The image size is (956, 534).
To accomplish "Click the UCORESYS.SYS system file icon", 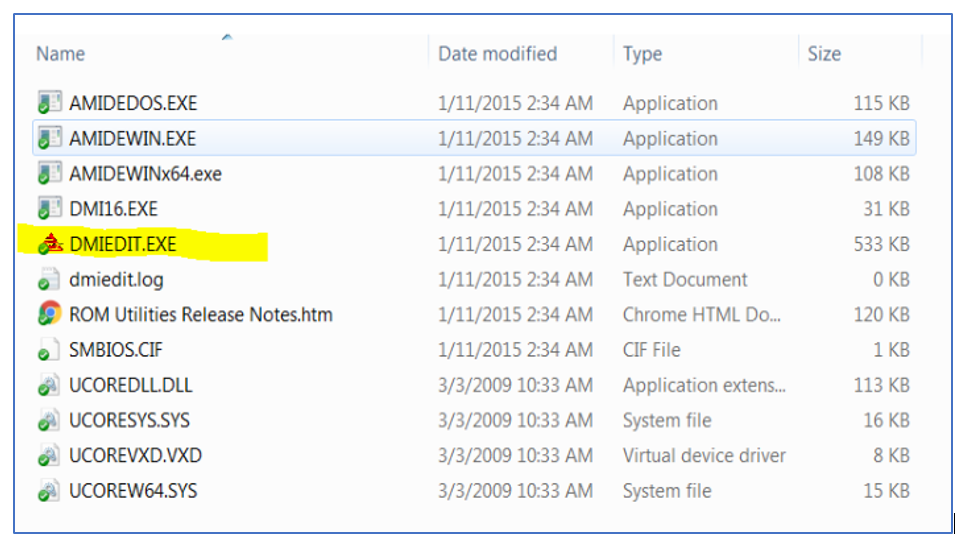I will click(x=49, y=420).
